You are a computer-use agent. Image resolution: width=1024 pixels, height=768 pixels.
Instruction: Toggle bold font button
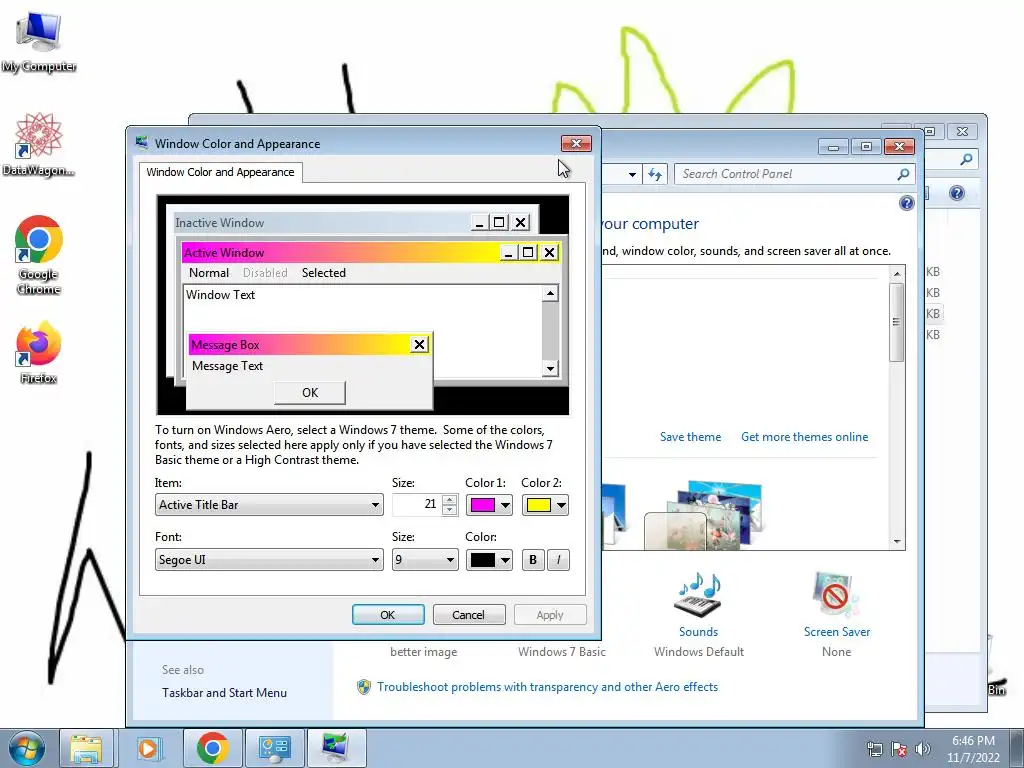click(533, 560)
